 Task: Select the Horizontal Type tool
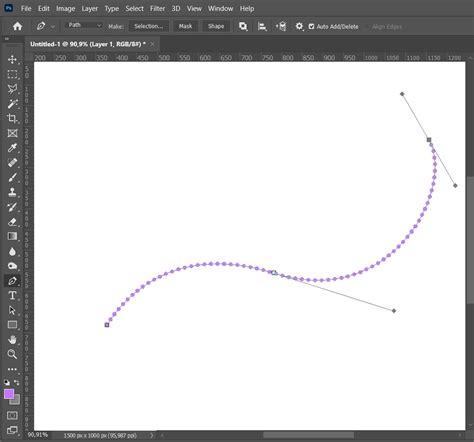coord(12,295)
